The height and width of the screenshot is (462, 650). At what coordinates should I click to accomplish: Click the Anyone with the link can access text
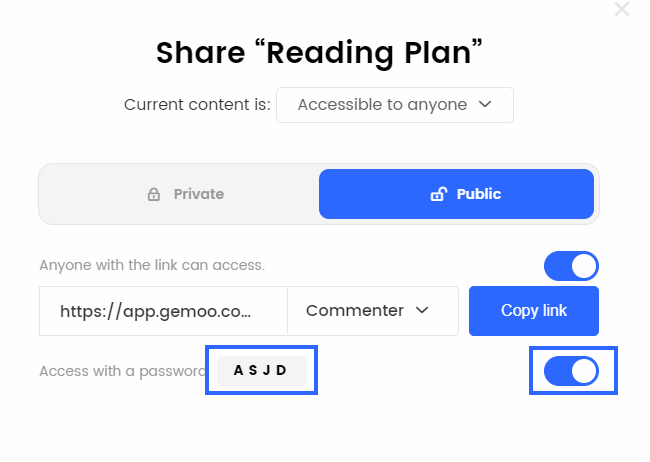point(152,265)
